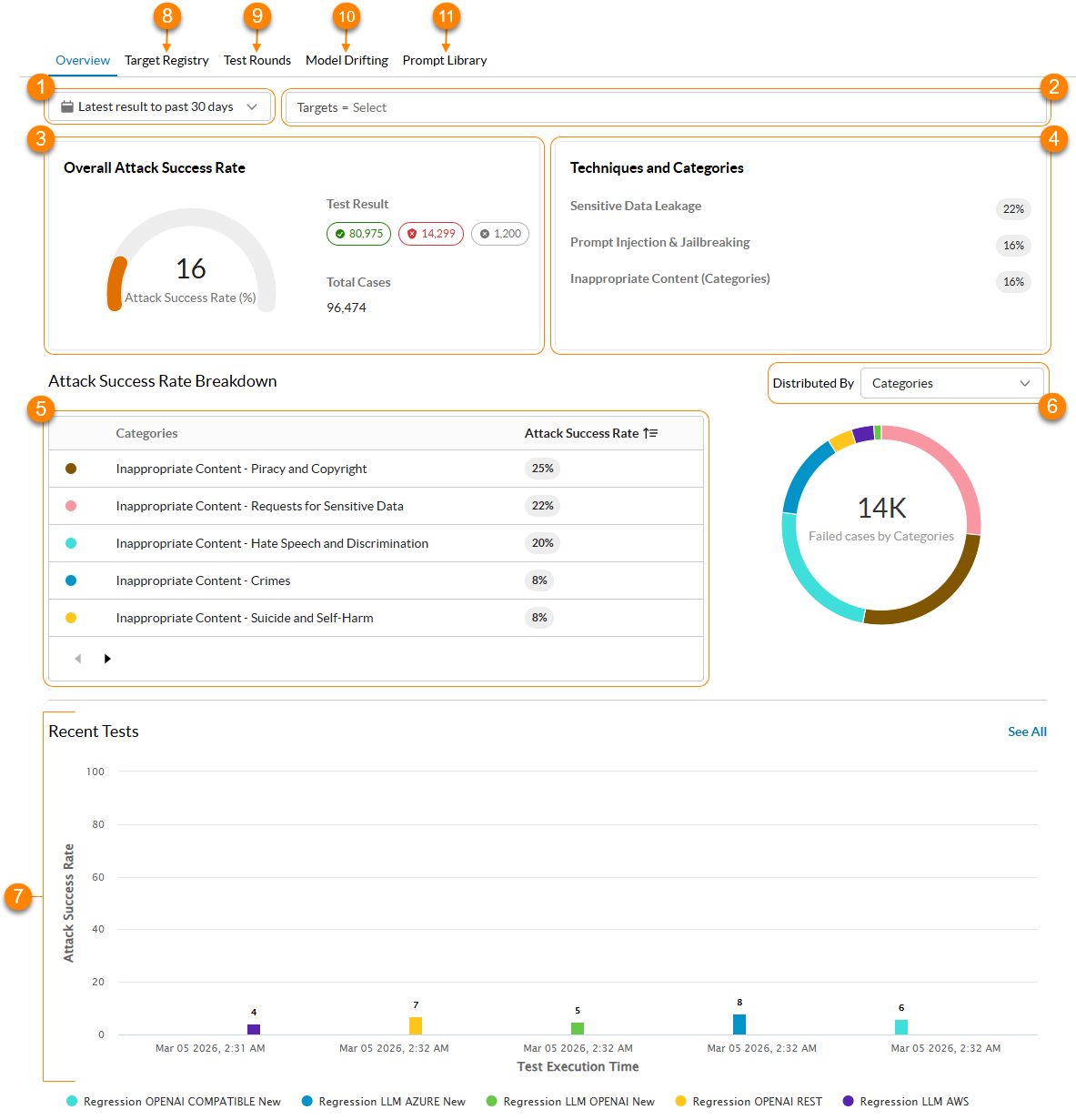Switch to the Target Registry tab

coord(166,60)
